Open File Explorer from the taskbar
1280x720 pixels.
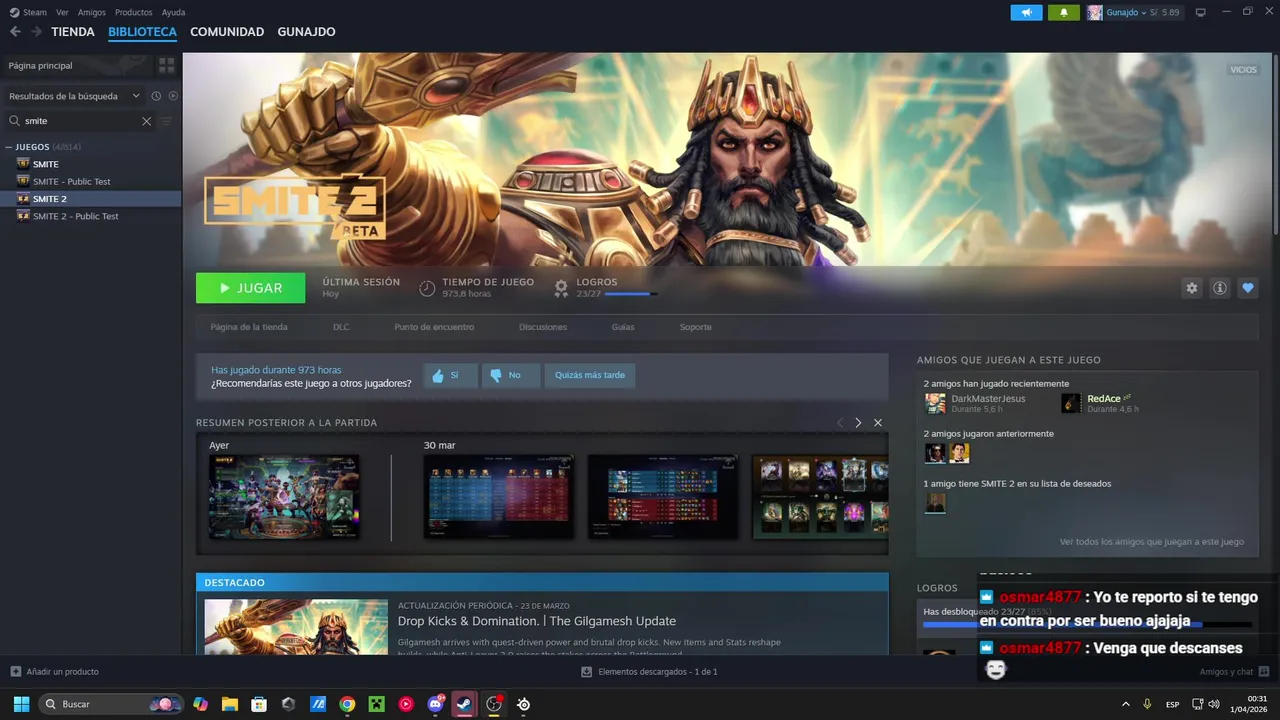tap(229, 704)
